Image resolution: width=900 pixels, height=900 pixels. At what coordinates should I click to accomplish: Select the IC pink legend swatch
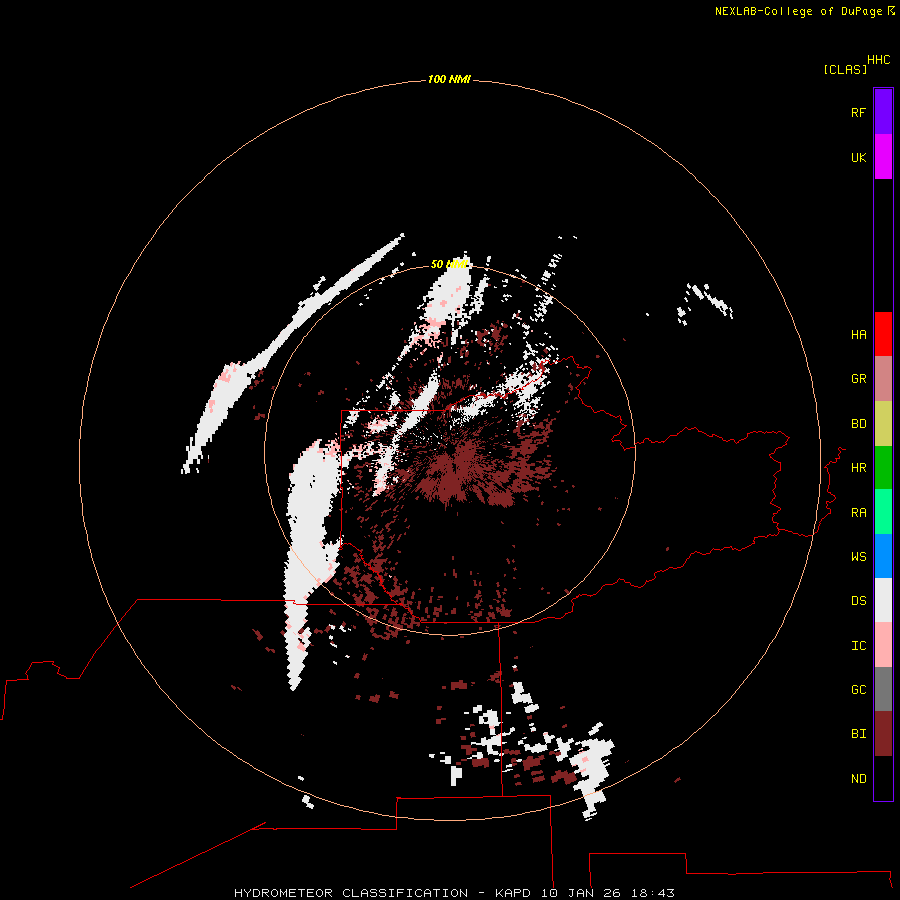pyautogui.click(x=883, y=645)
